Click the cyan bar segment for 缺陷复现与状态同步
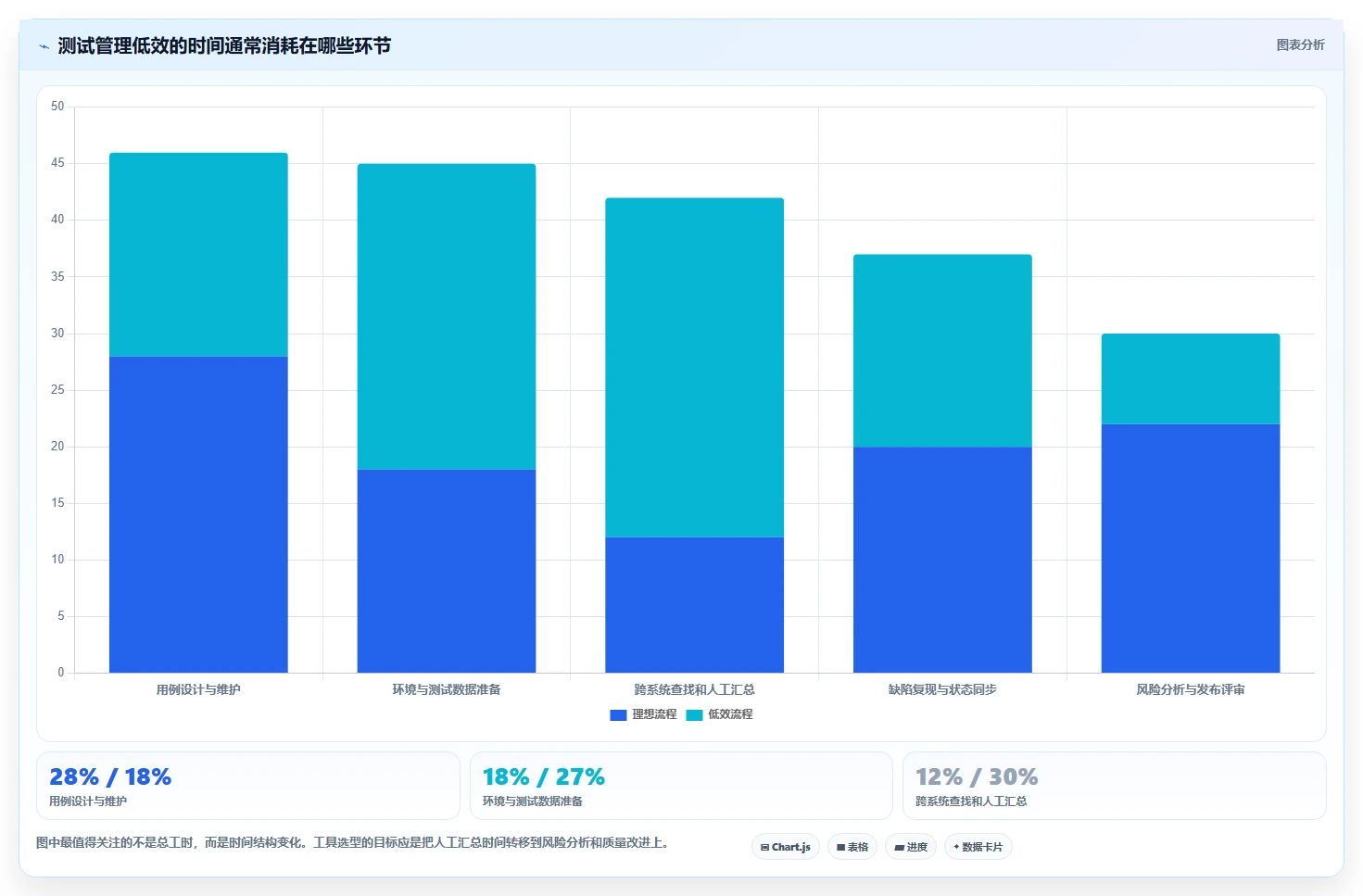Viewport: 1363px width, 896px height. (942, 350)
